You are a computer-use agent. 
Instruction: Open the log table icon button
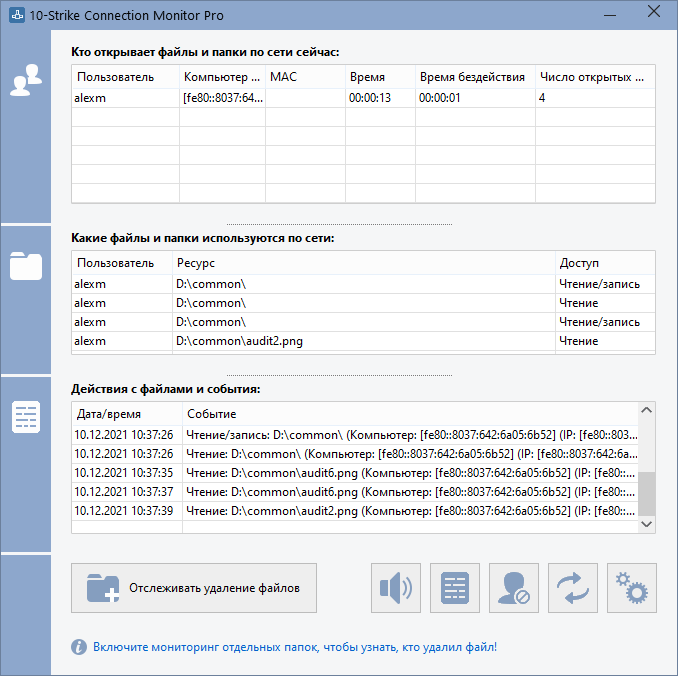[455, 588]
